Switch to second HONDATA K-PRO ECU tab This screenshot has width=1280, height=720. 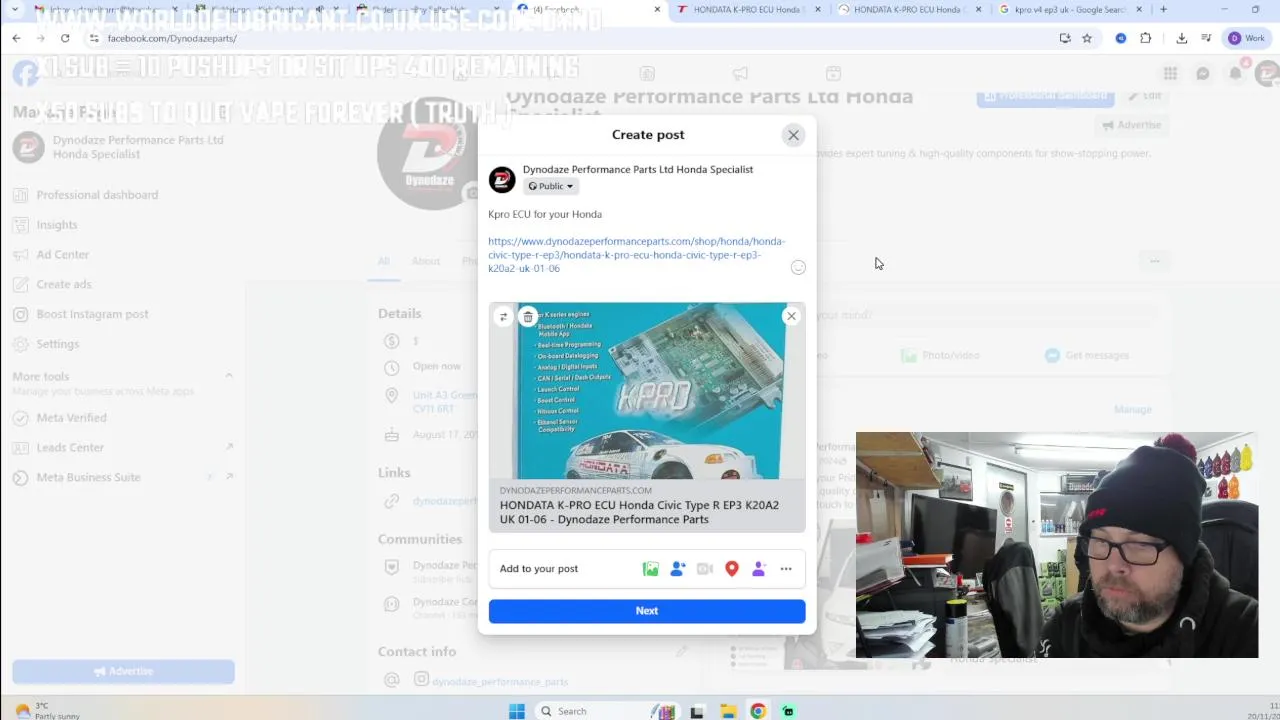click(x=908, y=10)
